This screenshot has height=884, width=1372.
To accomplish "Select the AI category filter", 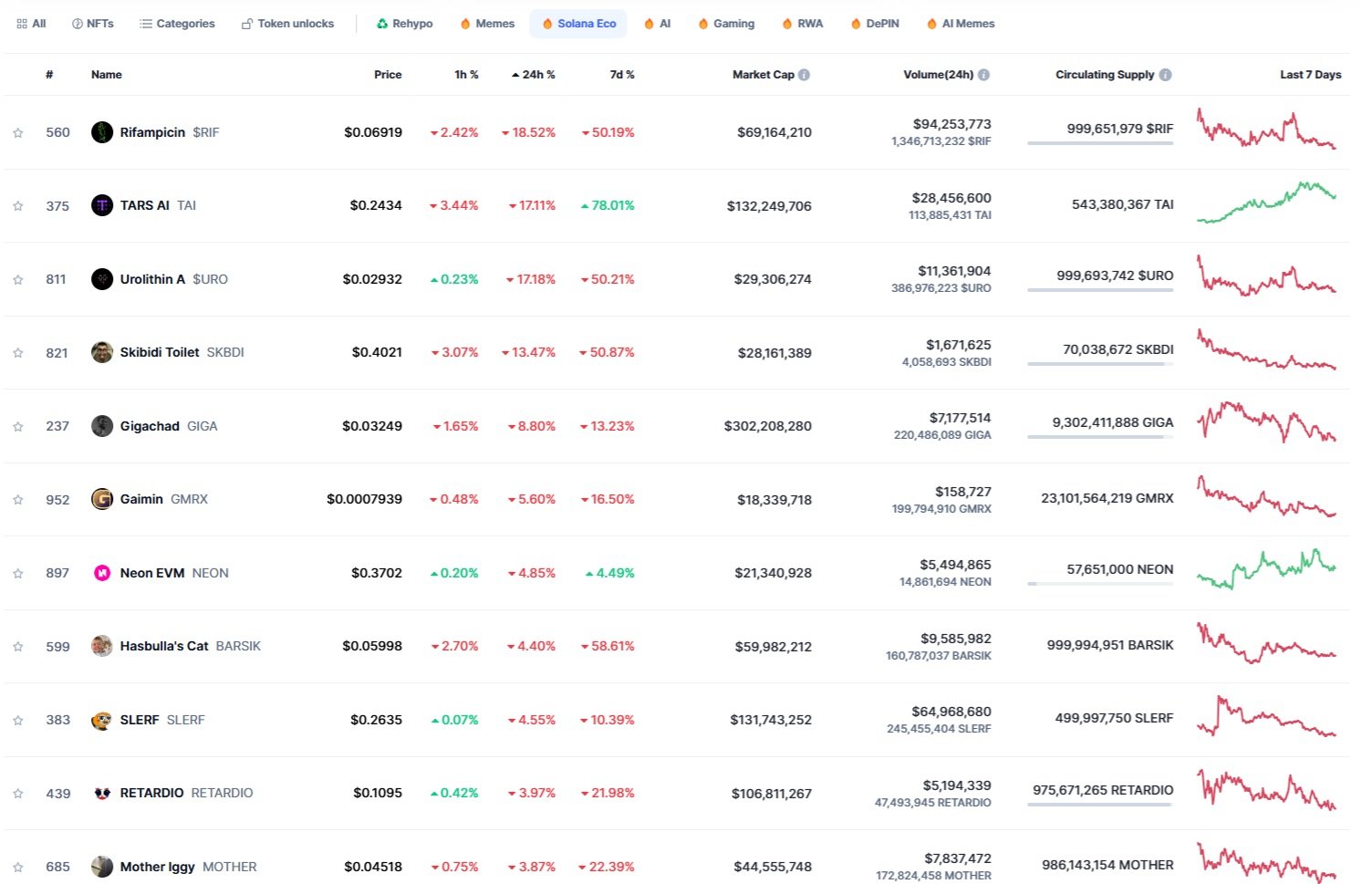I will pos(657,24).
